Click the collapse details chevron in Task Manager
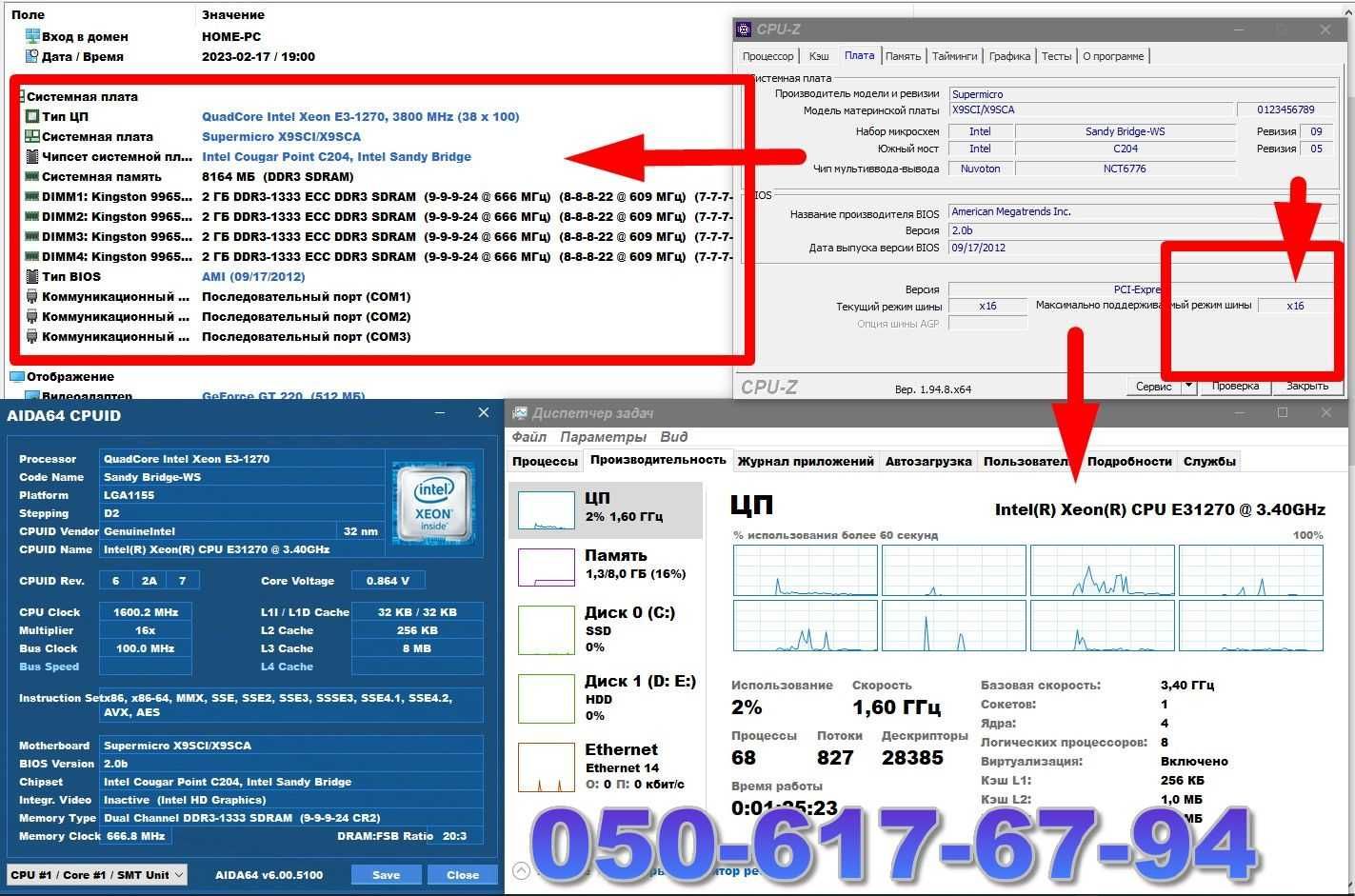The width and height of the screenshot is (1355, 896). pyautogui.click(x=521, y=869)
